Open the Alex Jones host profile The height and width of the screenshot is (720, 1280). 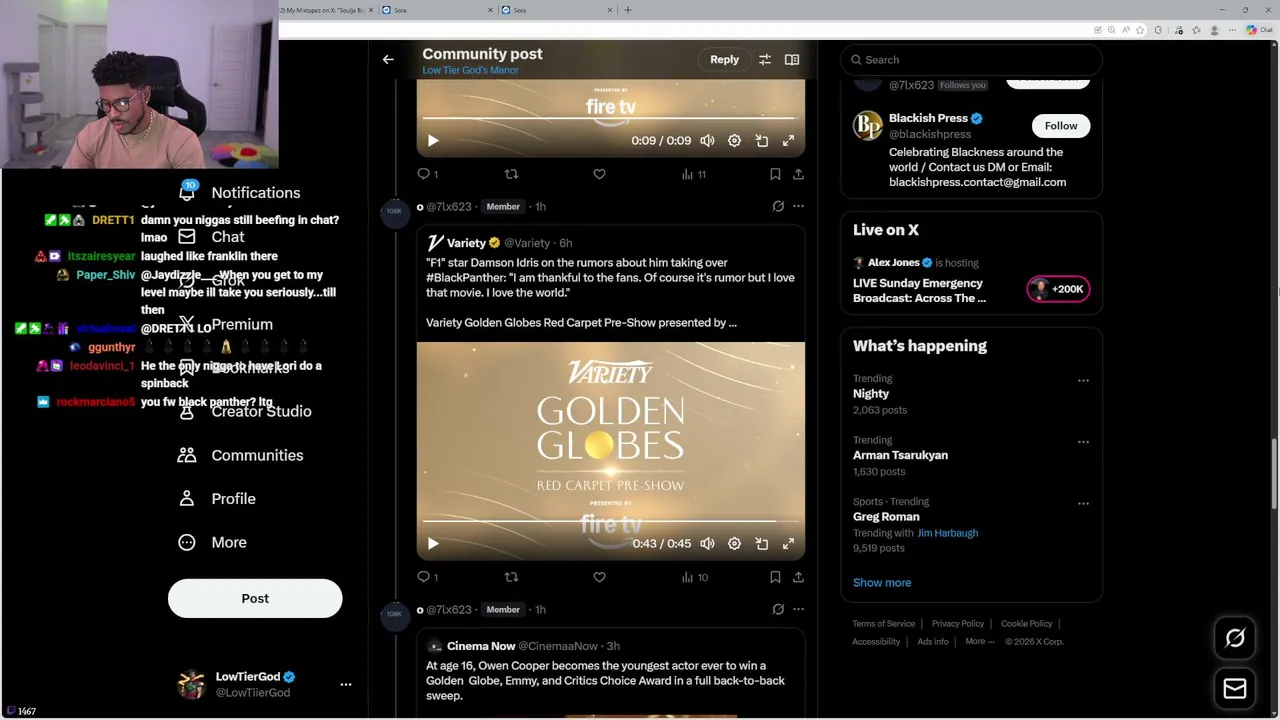[x=893, y=263]
